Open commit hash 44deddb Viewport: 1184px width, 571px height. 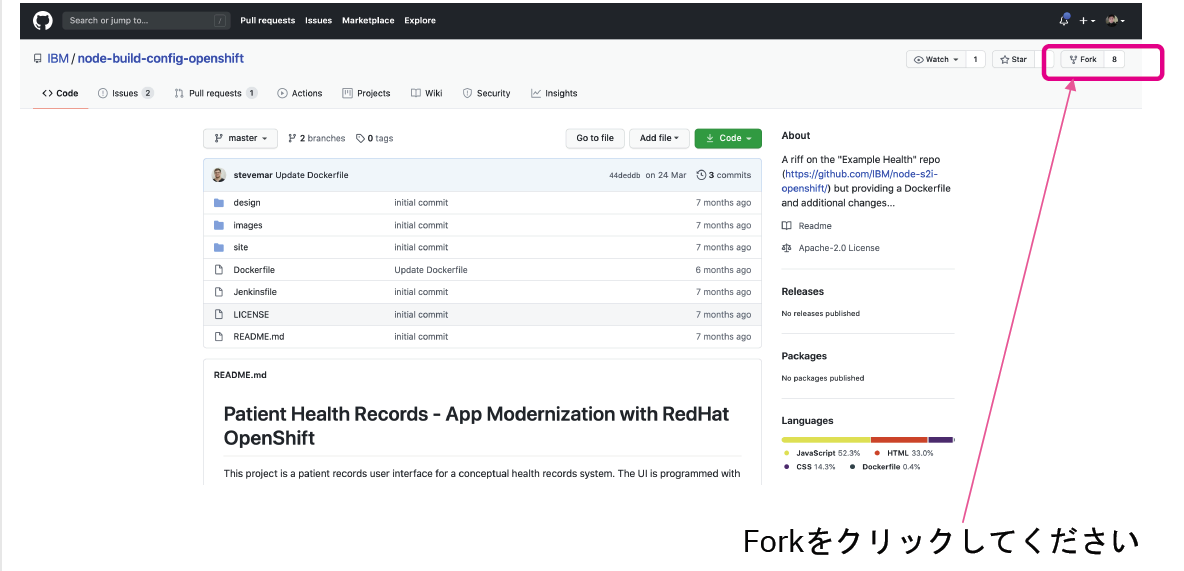[x=624, y=175]
